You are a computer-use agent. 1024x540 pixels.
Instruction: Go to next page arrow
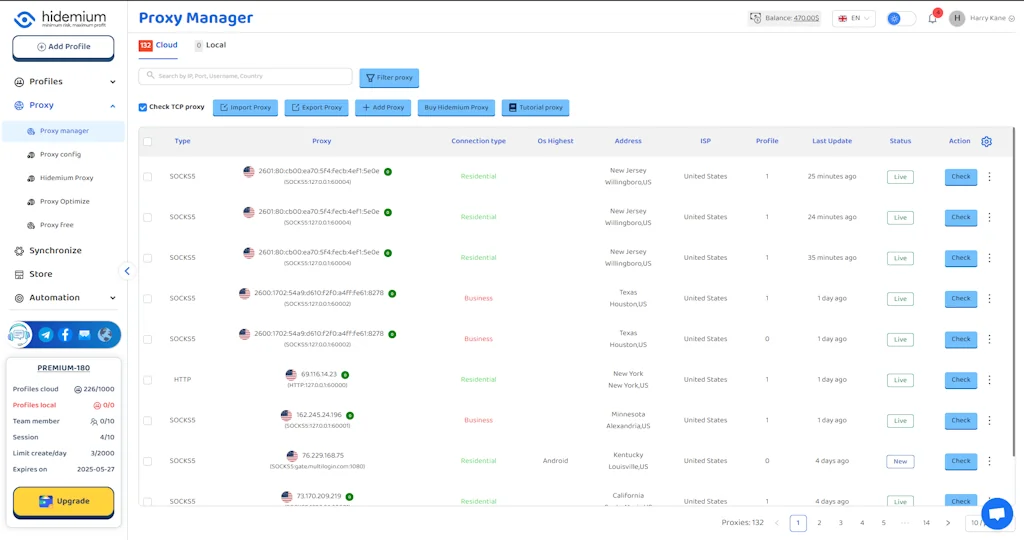click(x=948, y=522)
